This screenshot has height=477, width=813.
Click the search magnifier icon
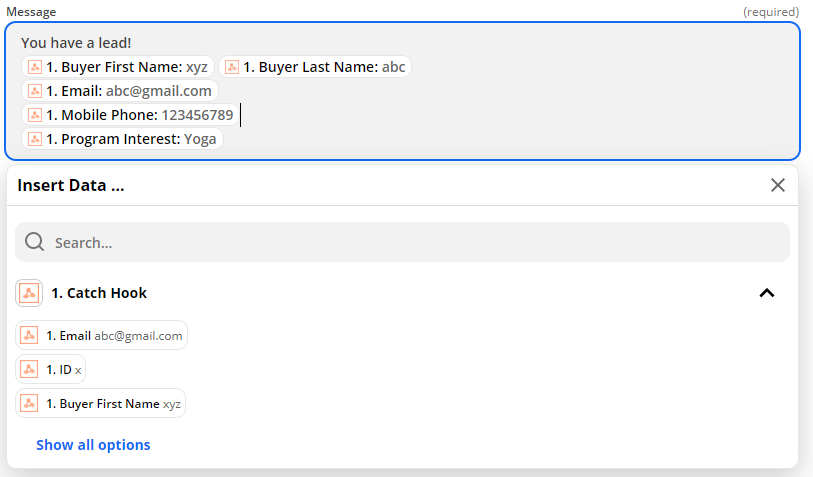[35, 242]
